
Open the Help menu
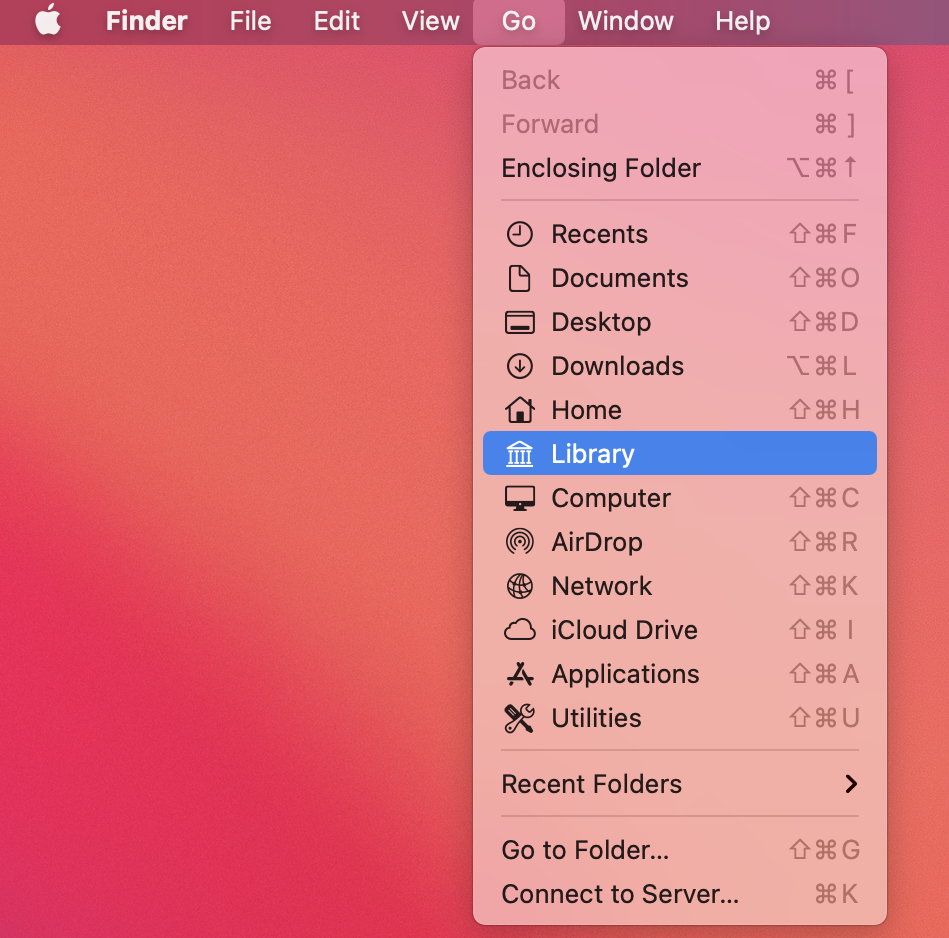pos(743,21)
